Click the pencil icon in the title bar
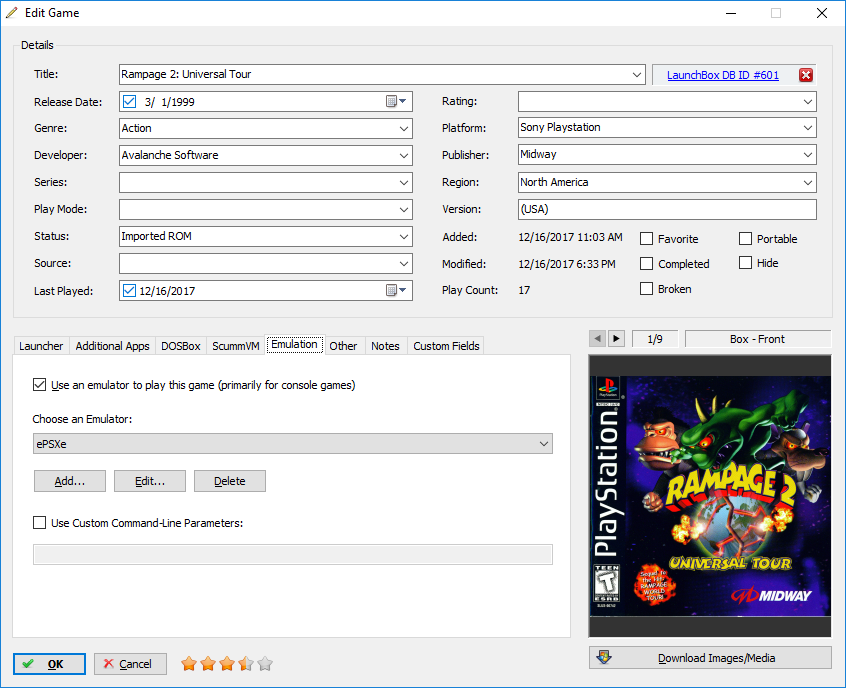The height and width of the screenshot is (688, 846). (x=11, y=12)
